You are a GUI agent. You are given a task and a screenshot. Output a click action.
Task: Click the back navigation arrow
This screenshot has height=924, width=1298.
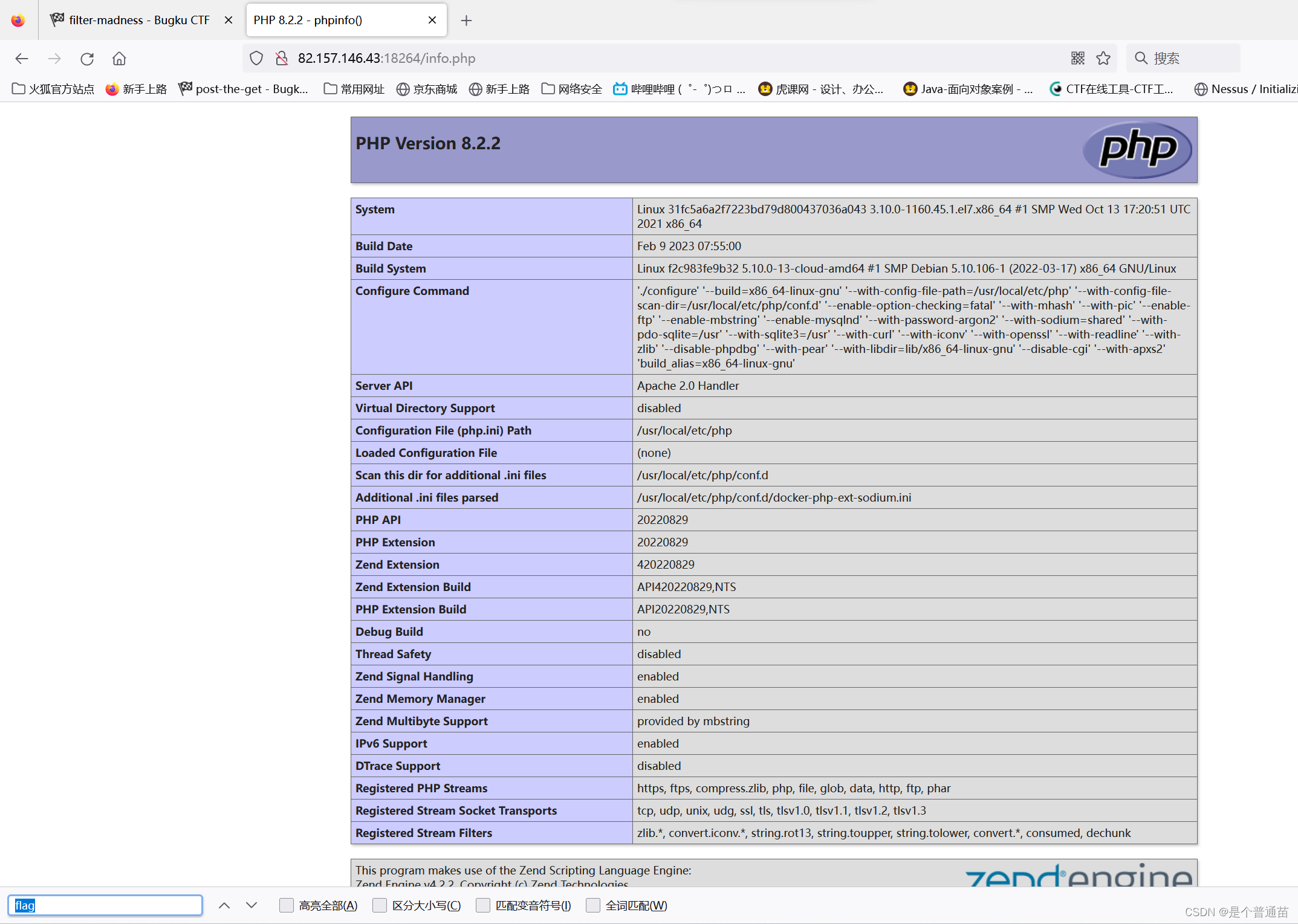tap(22, 58)
